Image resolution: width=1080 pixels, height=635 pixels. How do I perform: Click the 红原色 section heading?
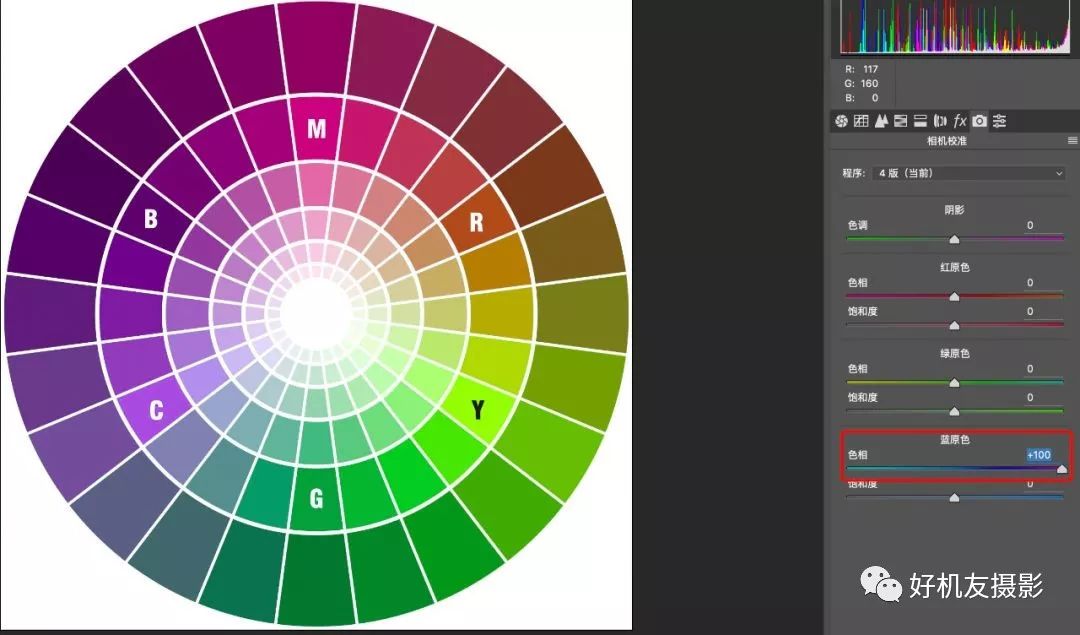coord(955,267)
